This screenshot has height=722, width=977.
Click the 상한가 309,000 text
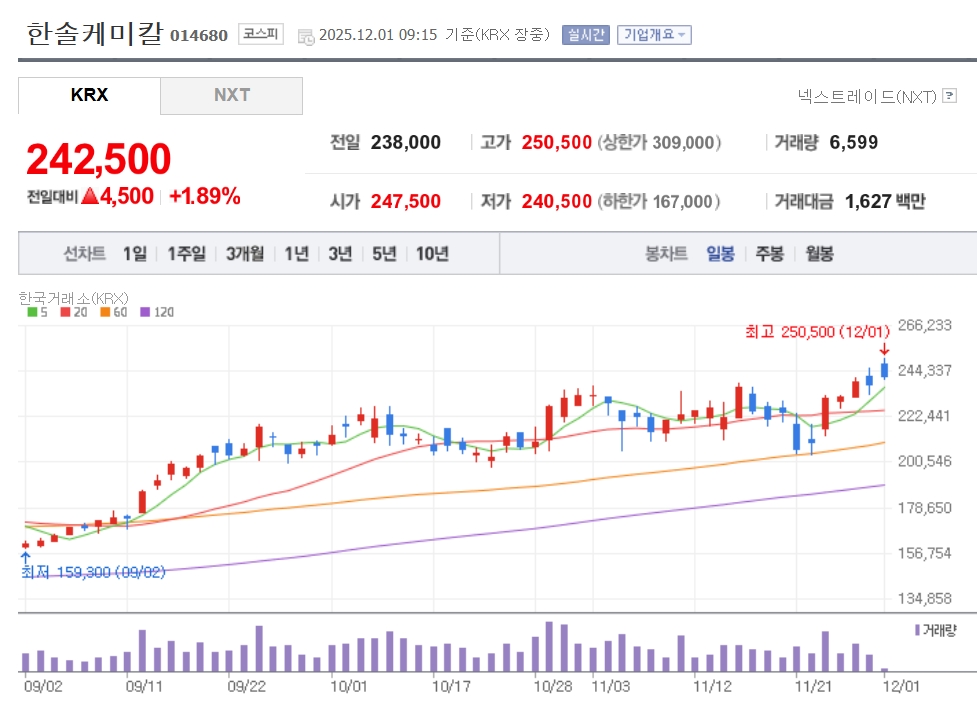click(x=660, y=143)
